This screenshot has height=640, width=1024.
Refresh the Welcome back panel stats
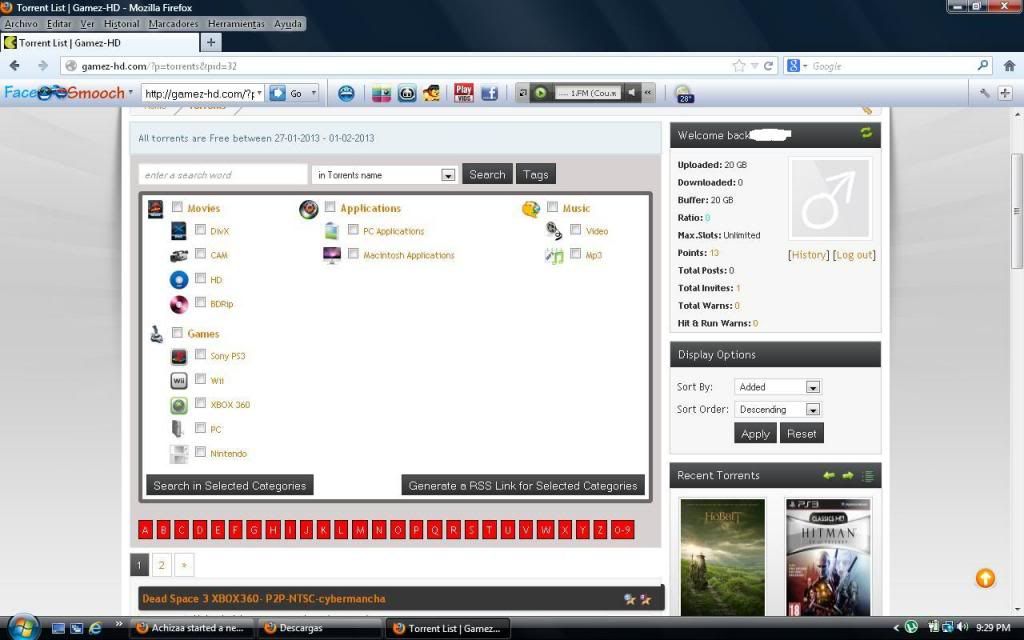(866, 133)
